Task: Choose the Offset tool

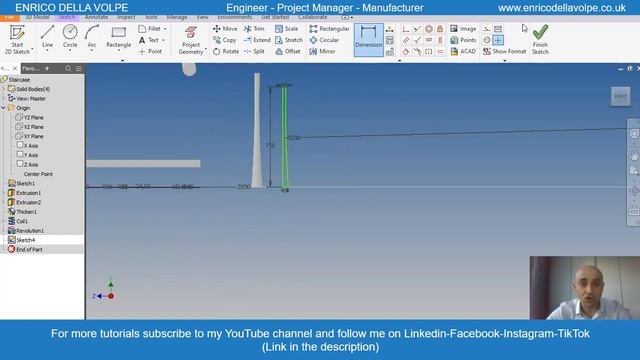Action: click(x=288, y=51)
